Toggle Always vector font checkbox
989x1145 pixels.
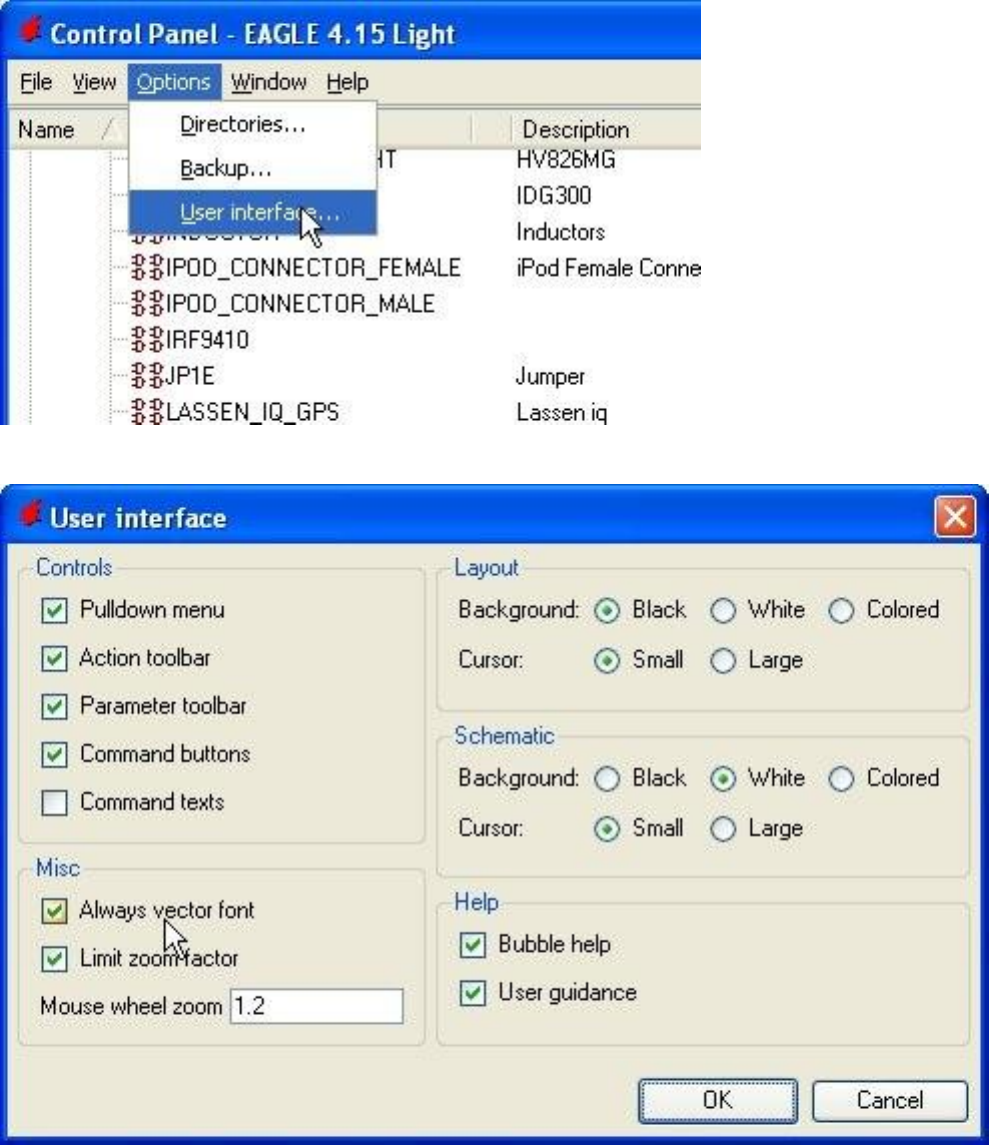tap(55, 911)
